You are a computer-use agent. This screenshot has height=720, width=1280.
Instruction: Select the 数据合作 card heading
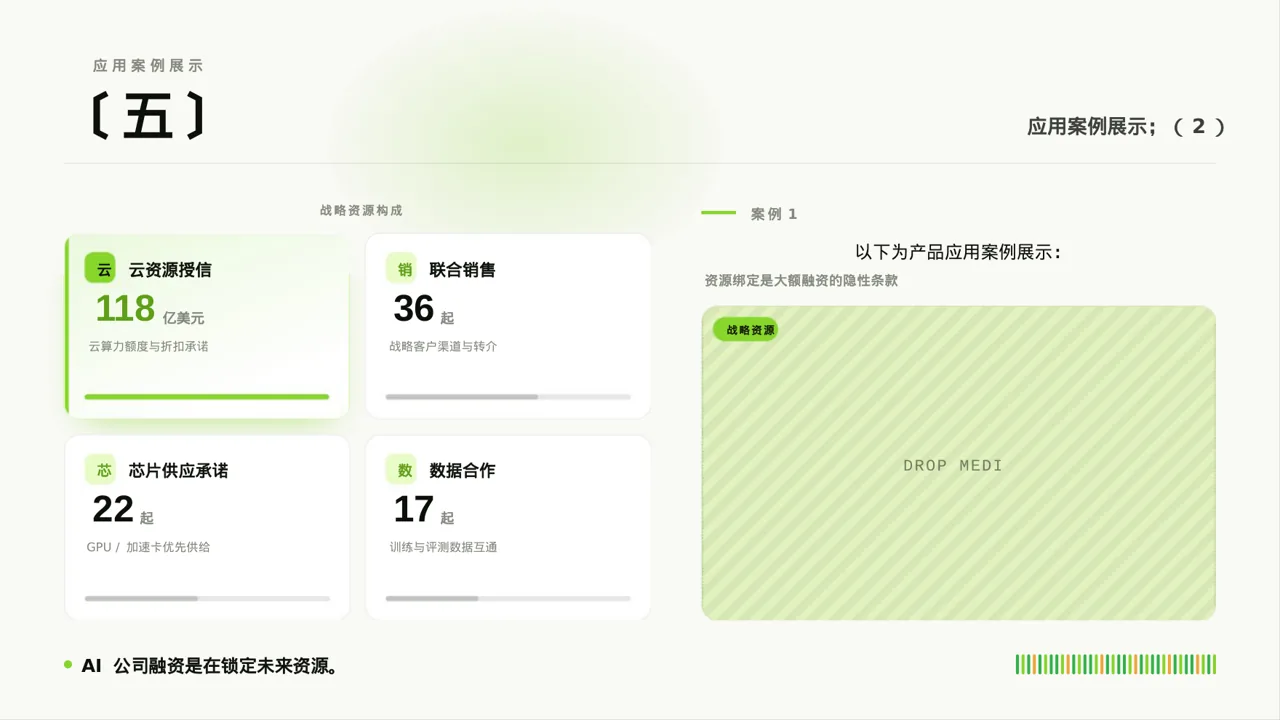pyautogui.click(x=462, y=471)
